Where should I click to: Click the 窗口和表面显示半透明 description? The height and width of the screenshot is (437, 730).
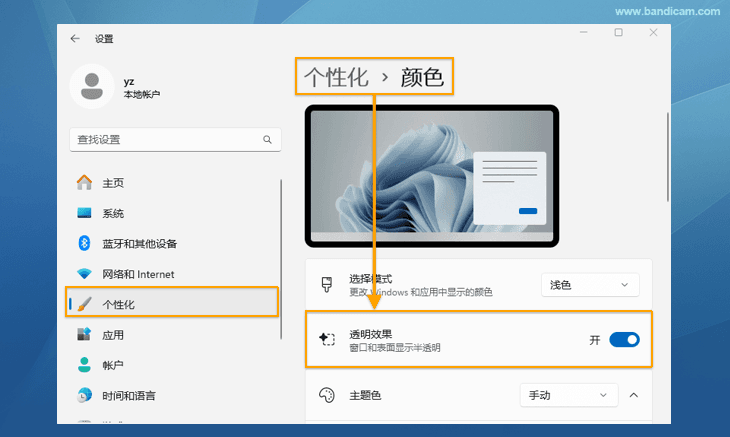click(x=395, y=348)
